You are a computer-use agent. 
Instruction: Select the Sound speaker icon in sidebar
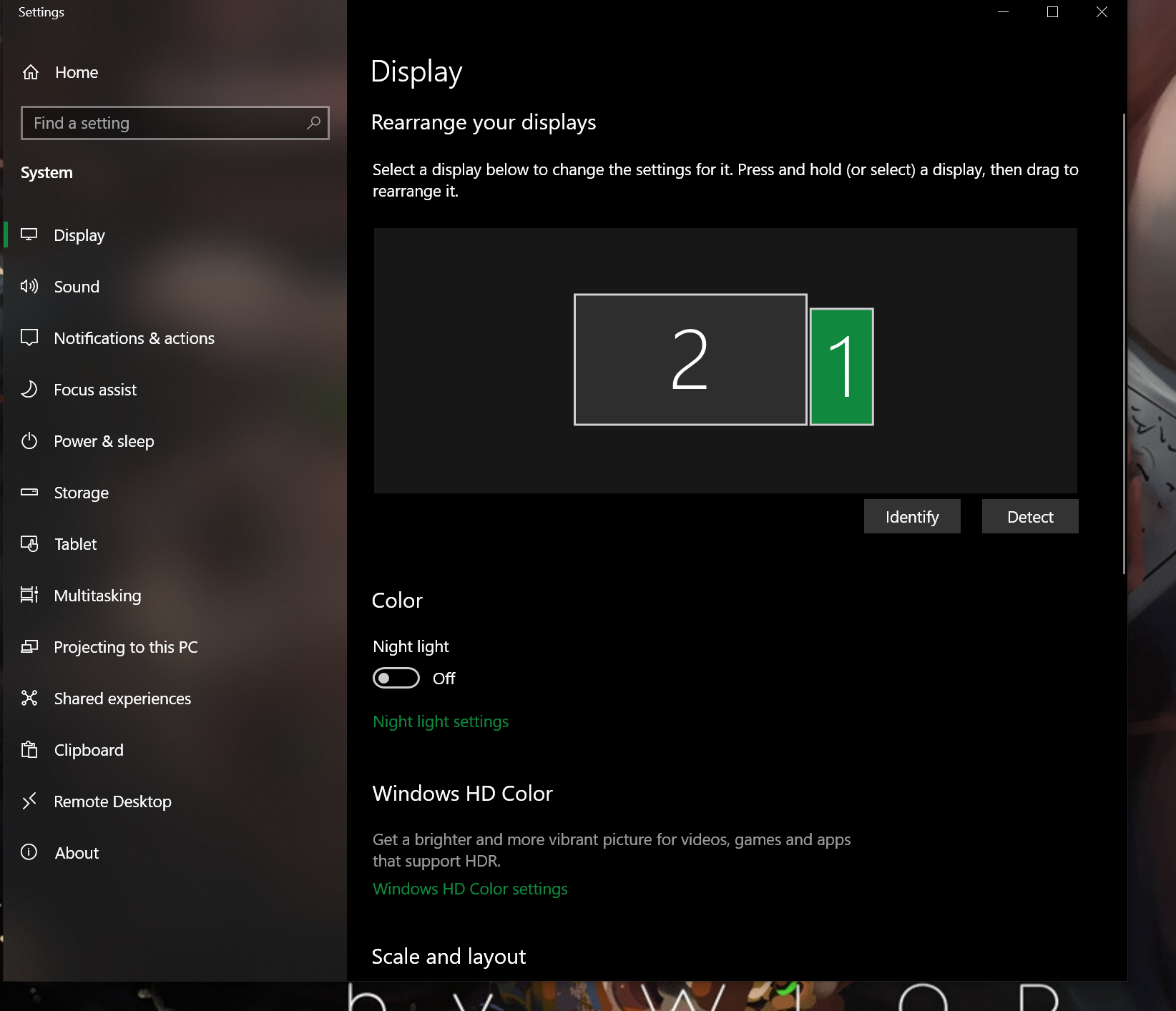[30, 286]
